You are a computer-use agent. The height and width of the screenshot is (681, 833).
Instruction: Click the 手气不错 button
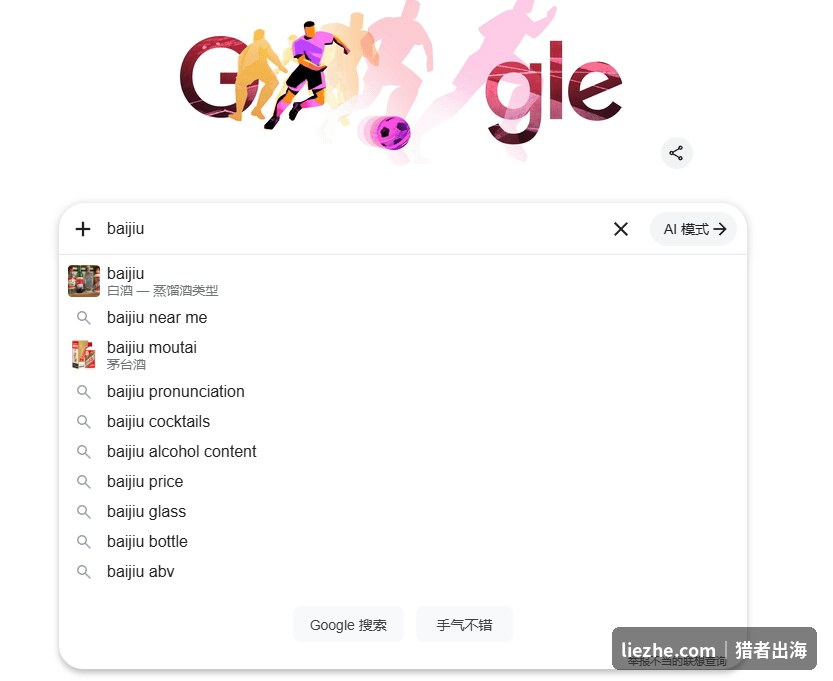point(464,625)
